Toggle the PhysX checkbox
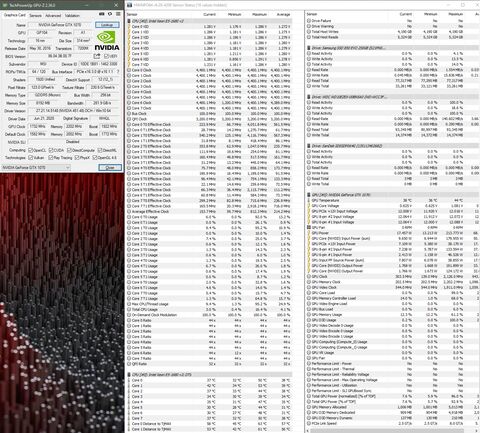Viewport: 480px width, 433px height. (77, 158)
